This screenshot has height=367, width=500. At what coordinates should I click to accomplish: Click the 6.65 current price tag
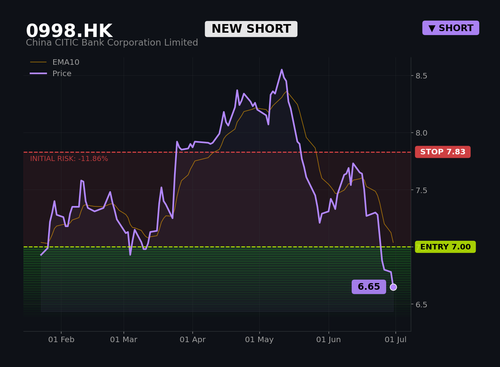369,287
